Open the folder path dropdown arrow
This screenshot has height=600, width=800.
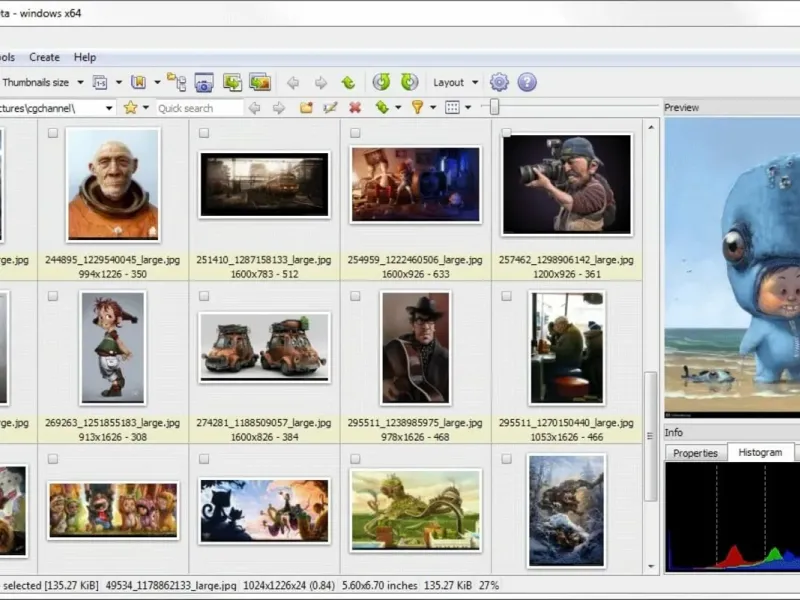(x=109, y=108)
